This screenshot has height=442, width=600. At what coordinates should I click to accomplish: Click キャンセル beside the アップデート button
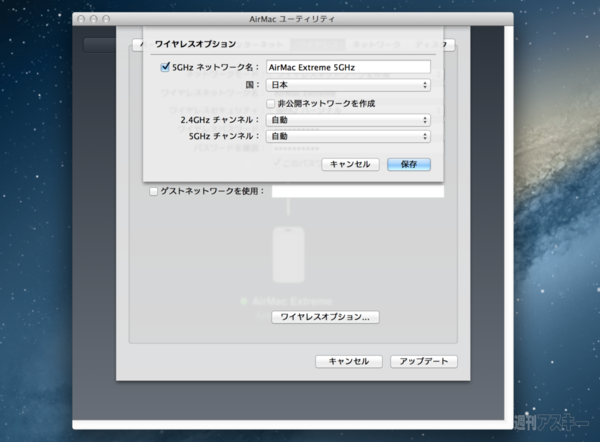(x=349, y=362)
